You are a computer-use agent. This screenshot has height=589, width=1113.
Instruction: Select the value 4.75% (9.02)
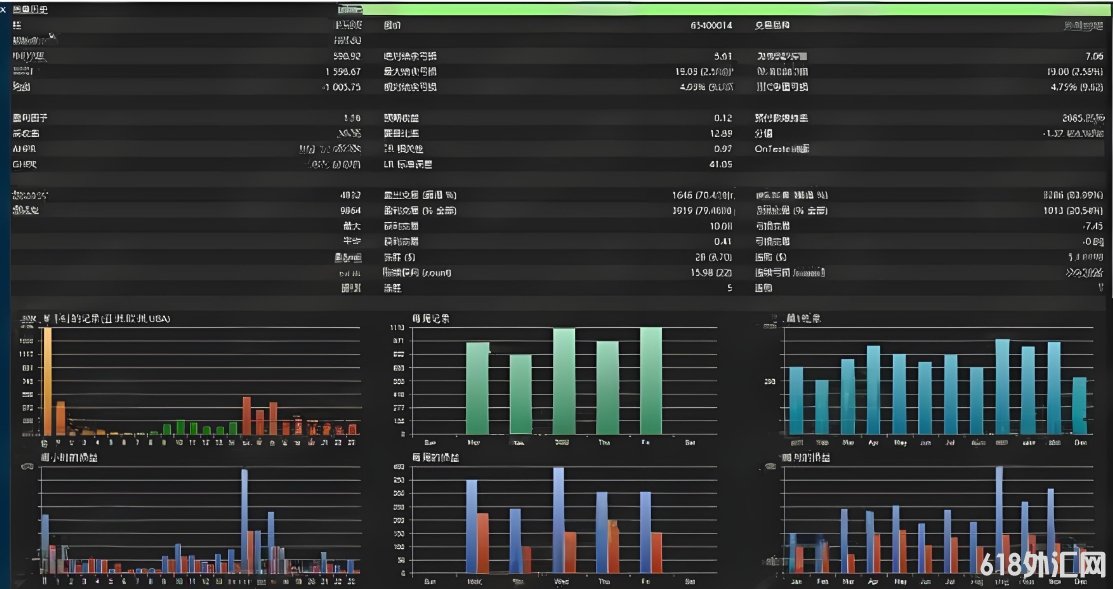pos(1077,87)
